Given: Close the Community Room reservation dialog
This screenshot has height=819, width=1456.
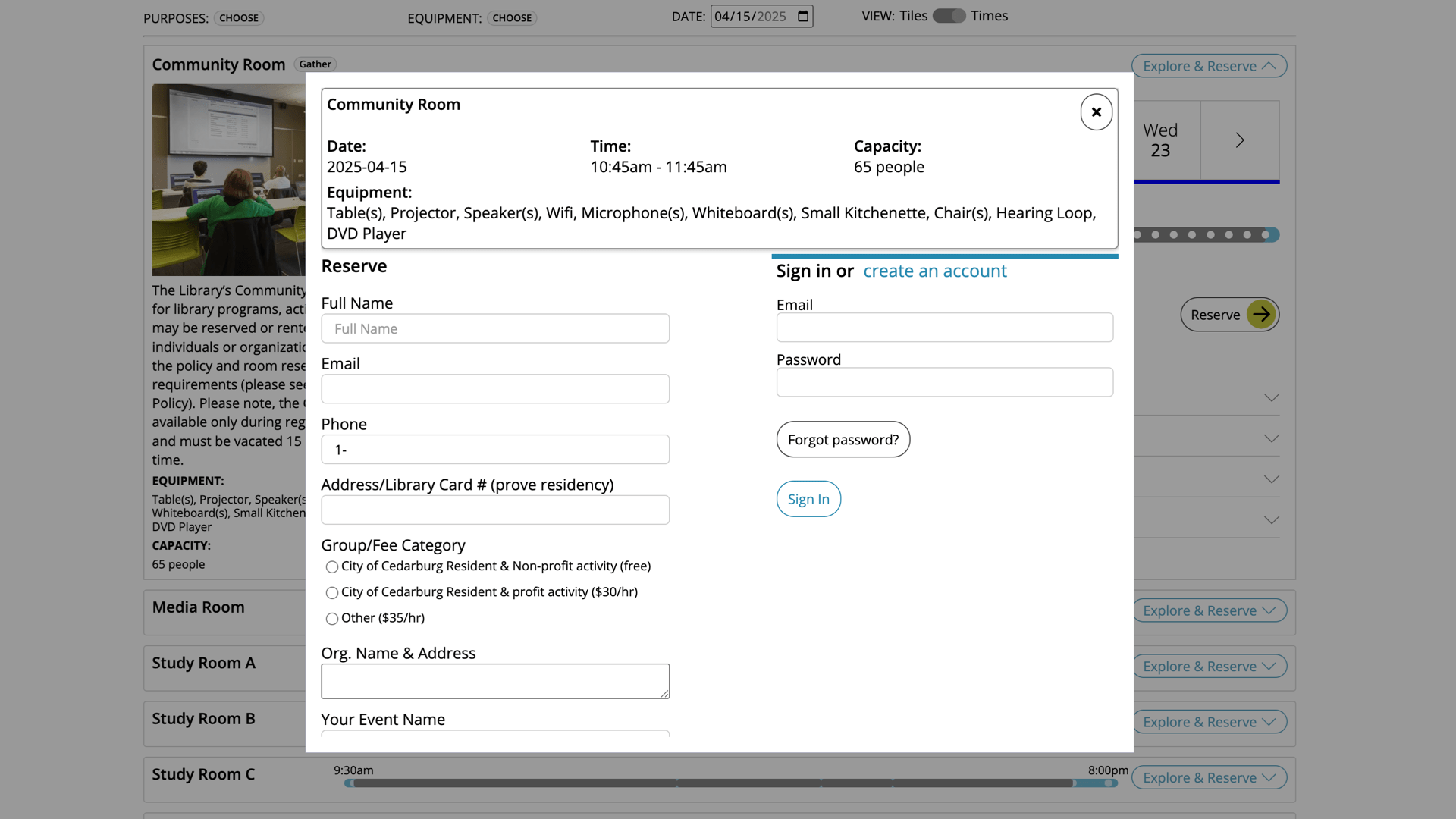Looking at the screenshot, I should click(1096, 112).
